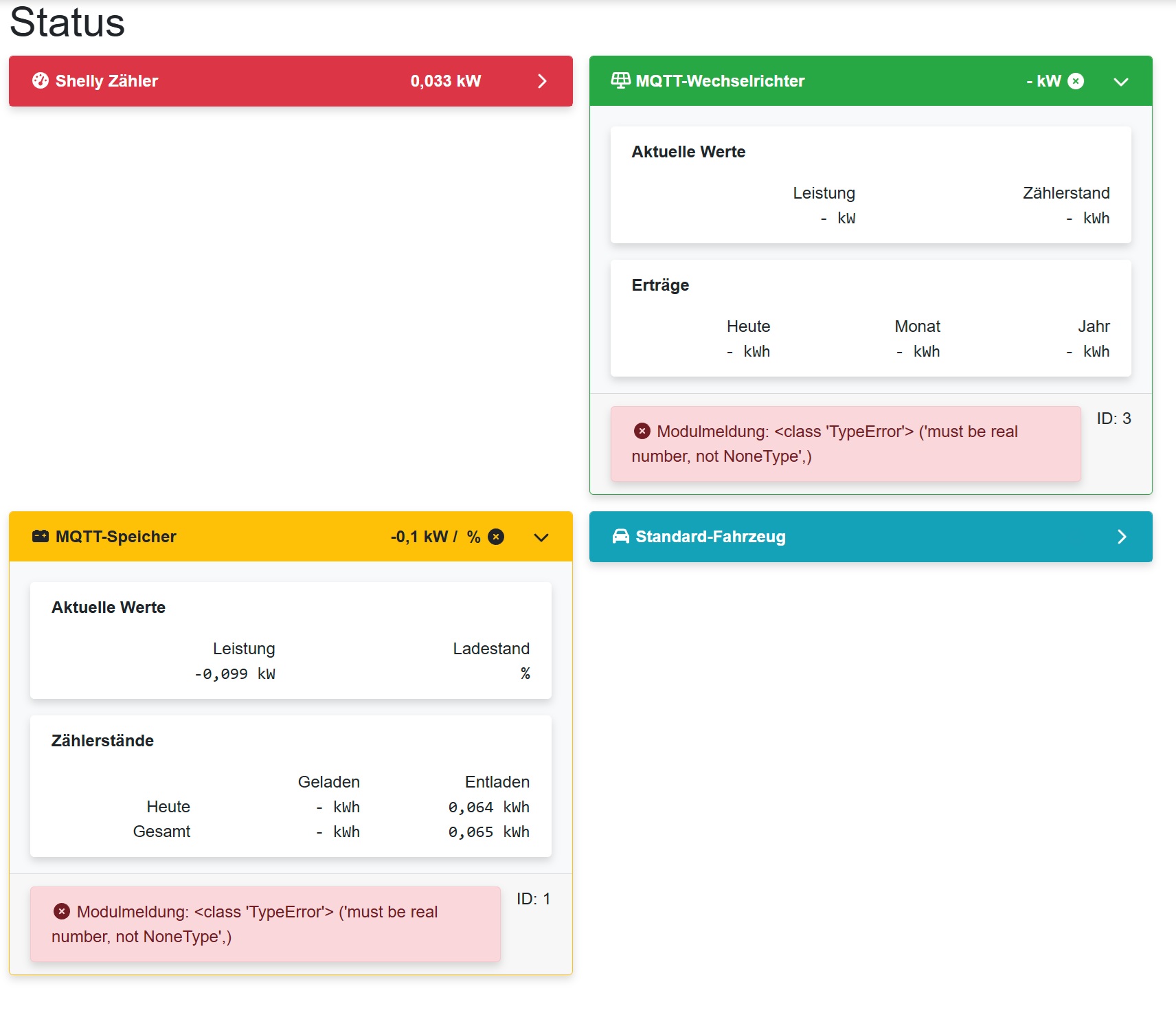Select the MQTT-Speicher header title
Image resolution: width=1176 pixels, height=1015 pixels.
[x=115, y=537]
